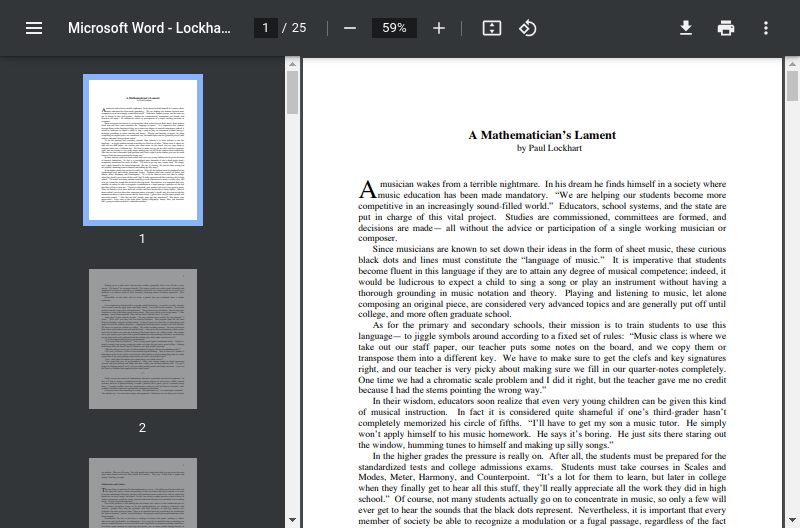Click the document scroll down arrow
Viewport: 800px width, 528px height.
tap(792, 520)
